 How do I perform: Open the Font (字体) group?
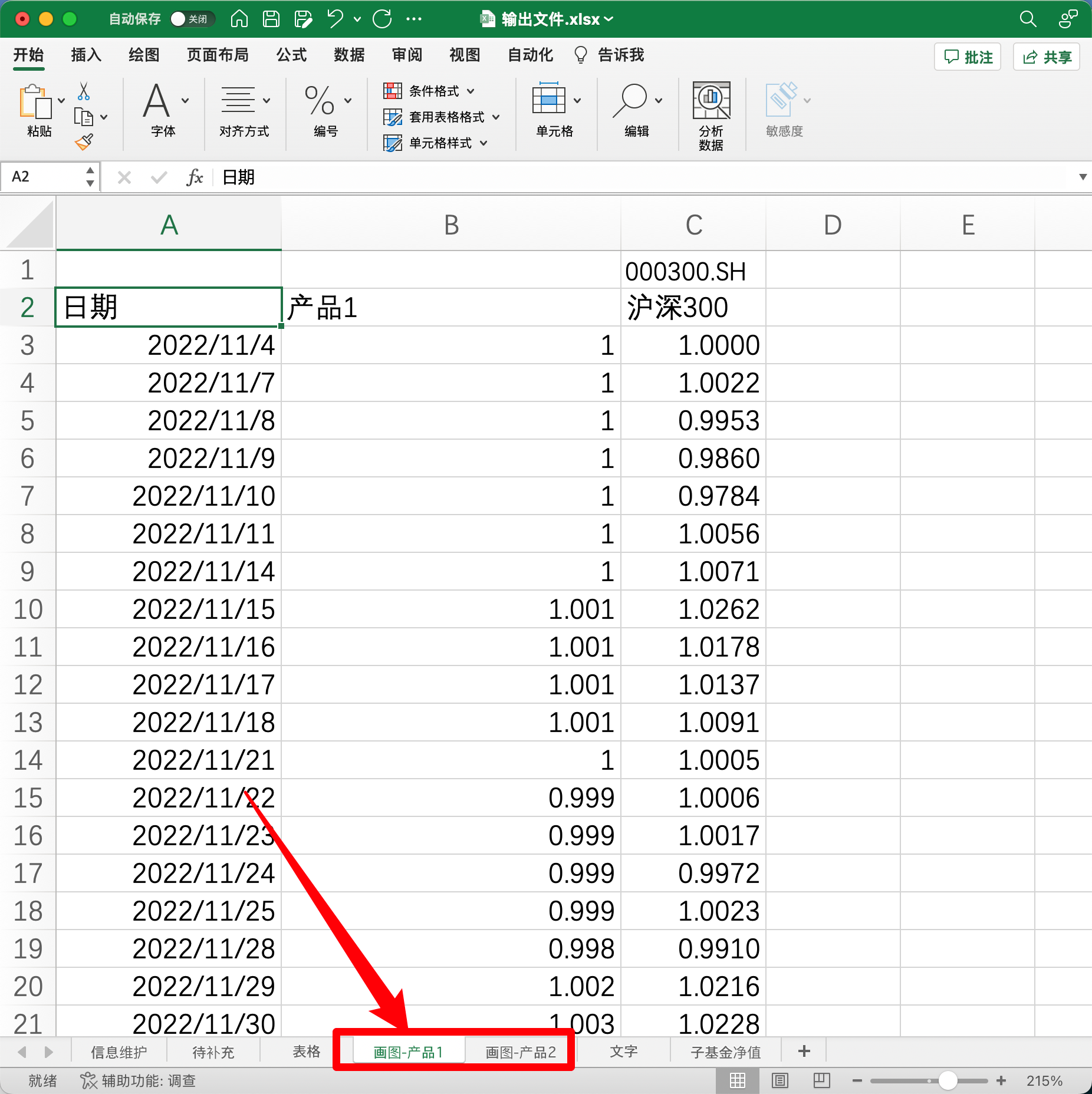(163, 110)
